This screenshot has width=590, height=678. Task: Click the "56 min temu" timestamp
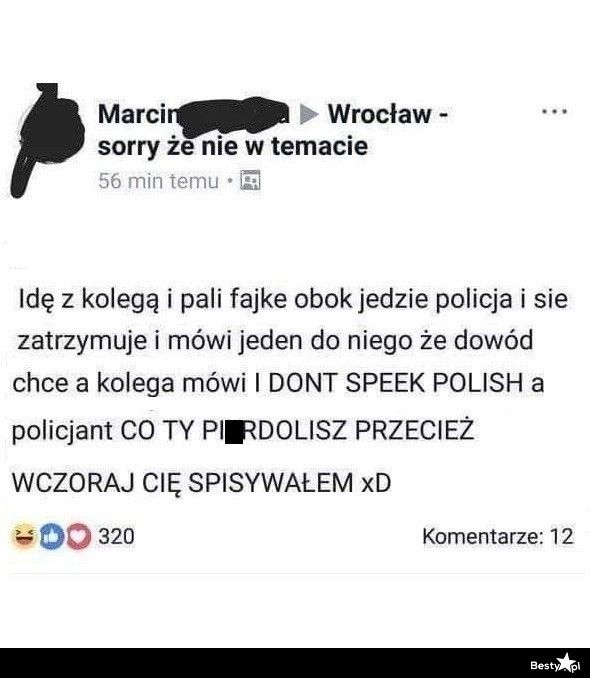(x=158, y=180)
